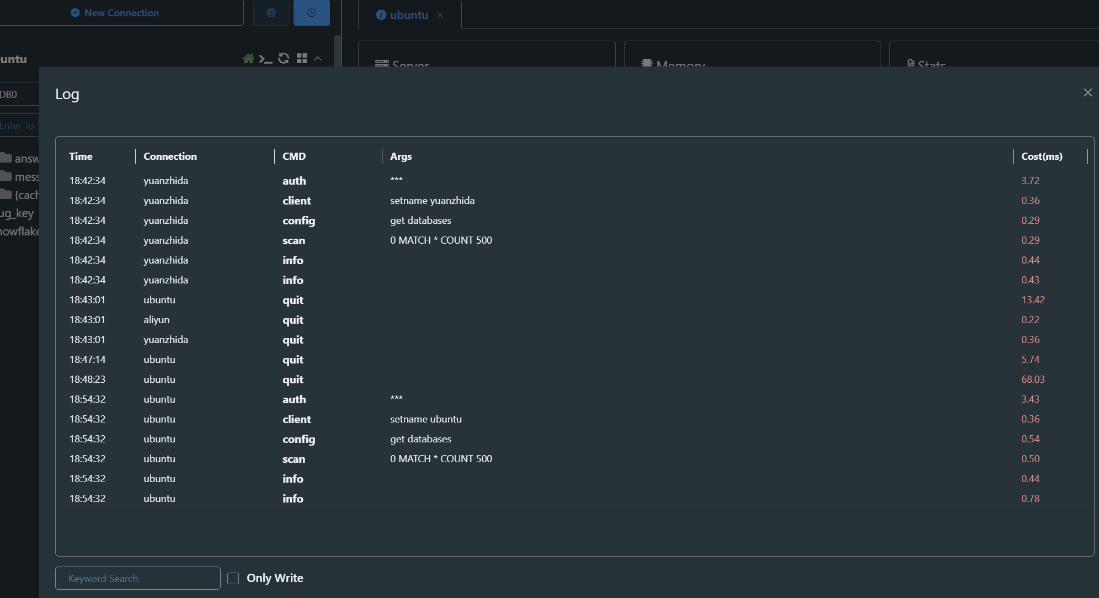Click the command log clock icon
Image resolution: width=1099 pixels, height=598 pixels.
pyautogui.click(x=311, y=13)
